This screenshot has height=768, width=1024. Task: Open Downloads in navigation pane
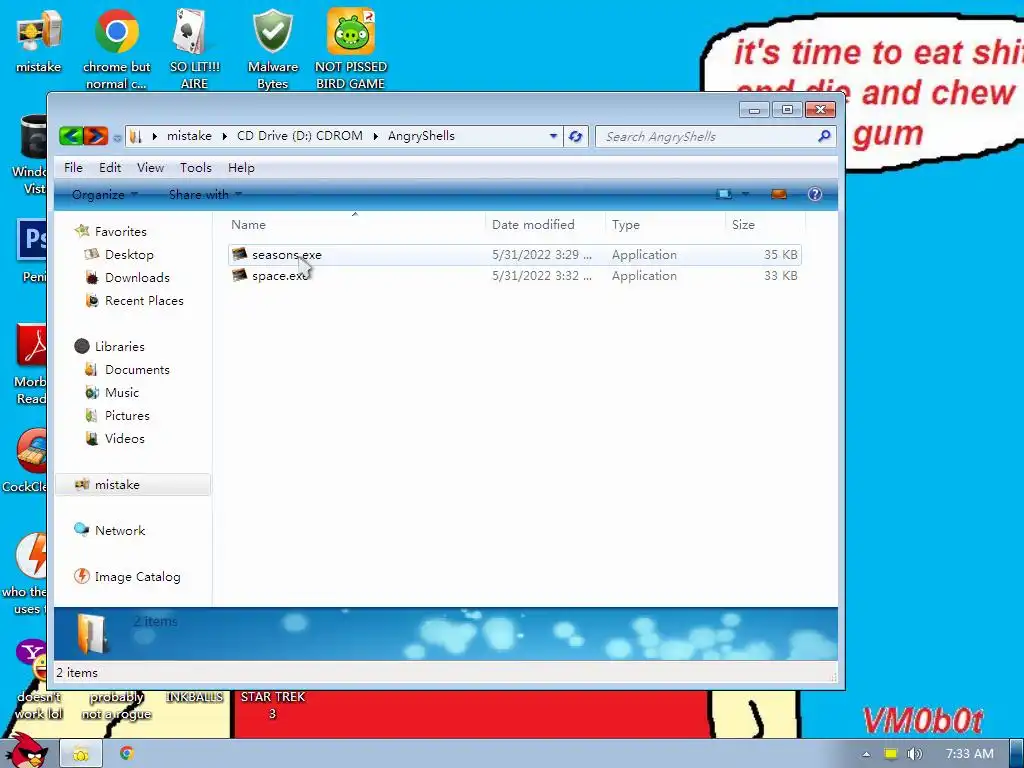(137, 278)
